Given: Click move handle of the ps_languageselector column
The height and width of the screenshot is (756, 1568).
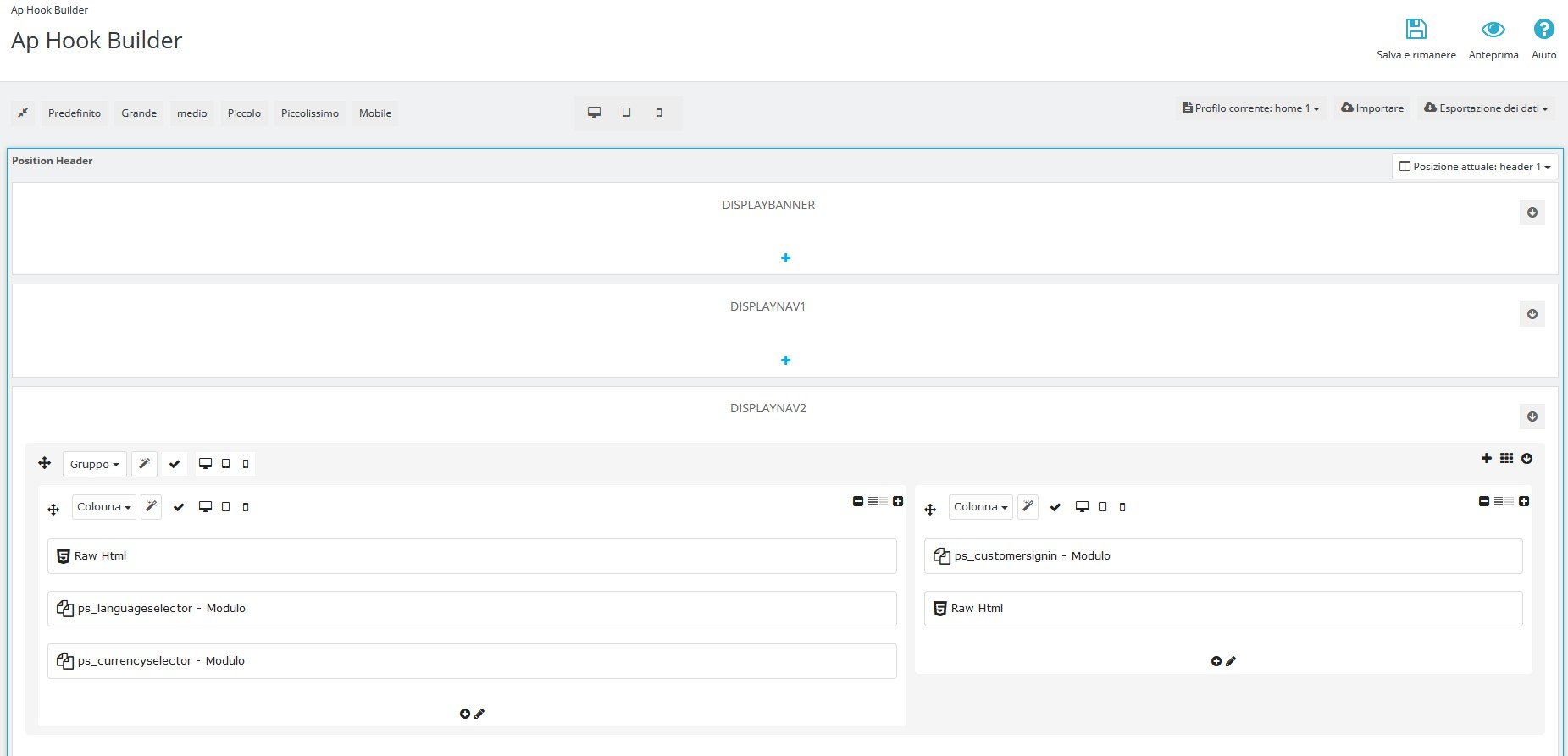Looking at the screenshot, I should pos(53,509).
